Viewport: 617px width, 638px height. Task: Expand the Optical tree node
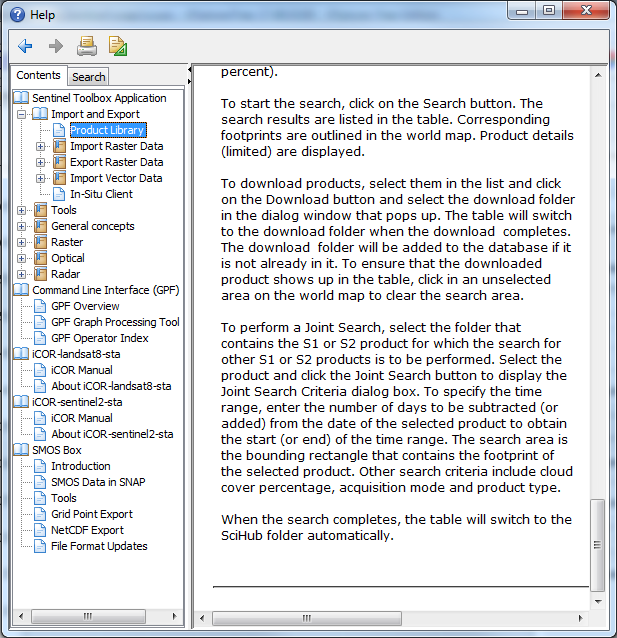point(22,258)
